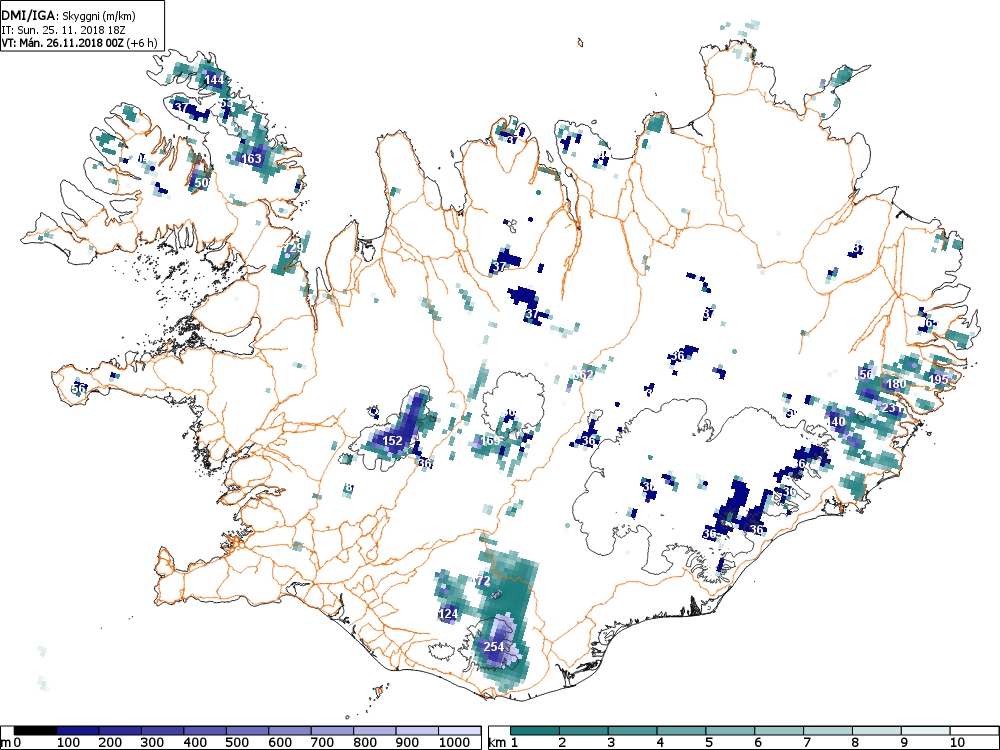Click the 163 visibility value label
The width and height of the screenshot is (1000, 750).
pyautogui.click(x=252, y=158)
